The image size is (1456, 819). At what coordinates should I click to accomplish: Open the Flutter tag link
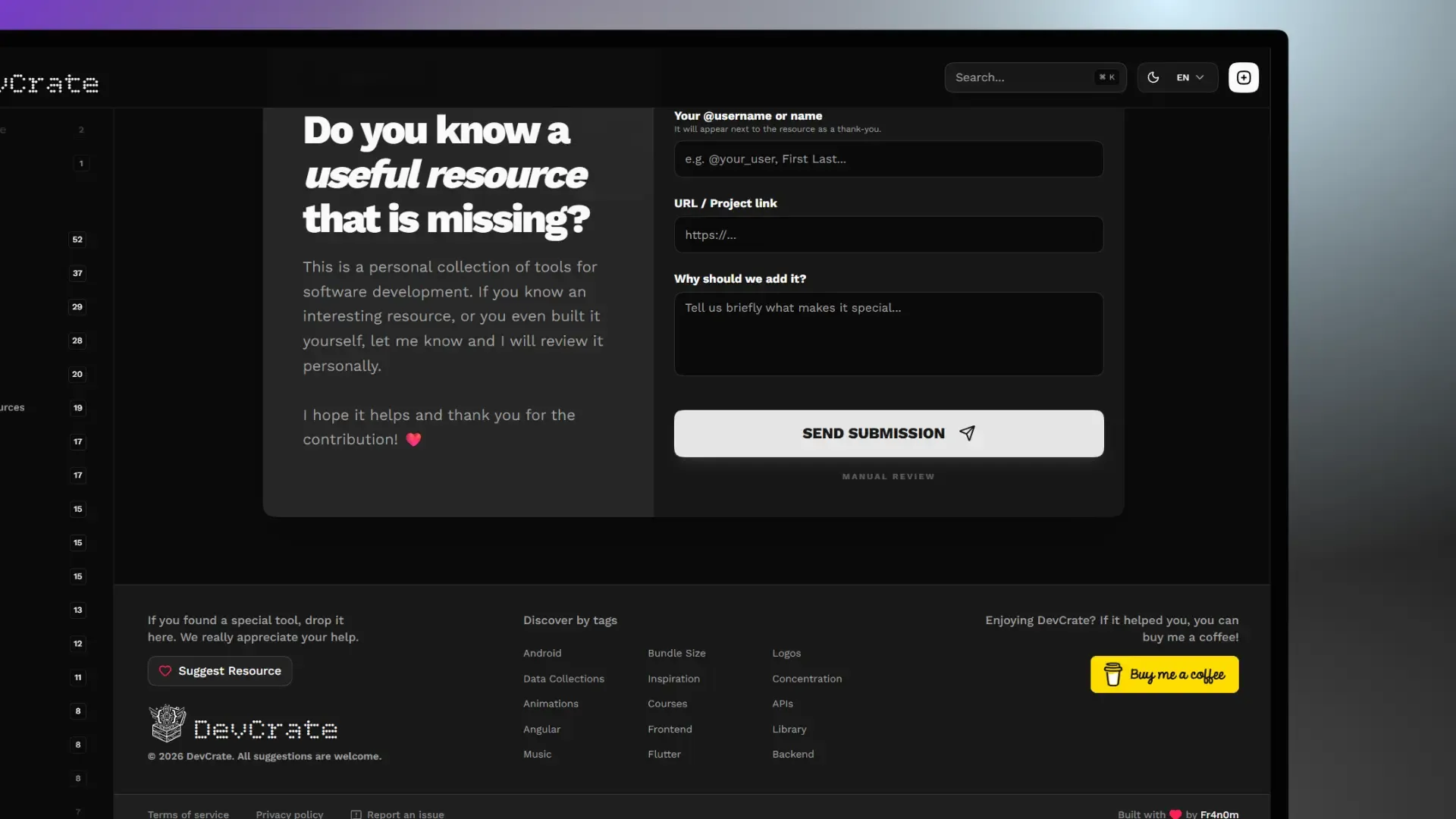pos(664,755)
